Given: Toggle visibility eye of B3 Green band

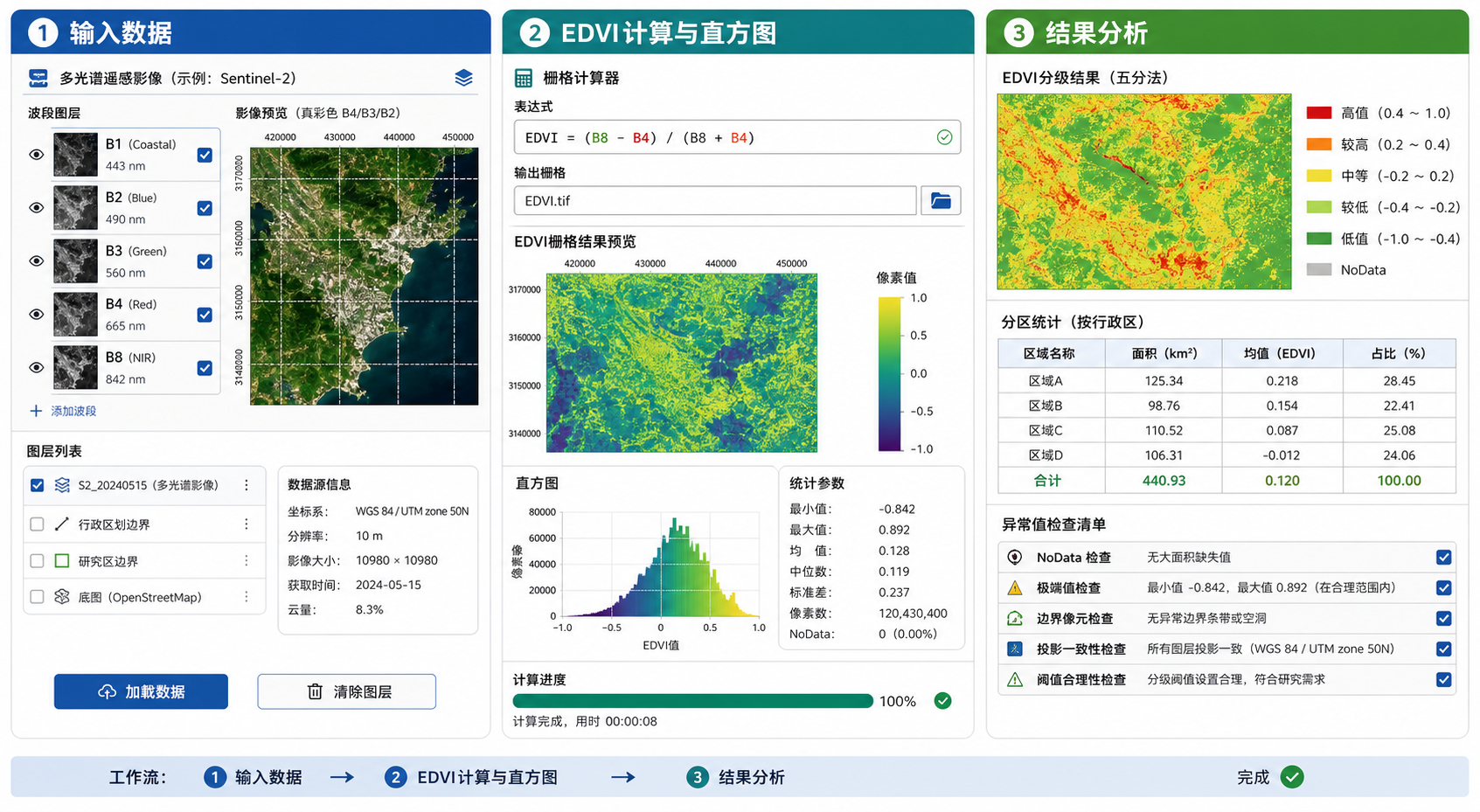Looking at the screenshot, I should tap(37, 261).
